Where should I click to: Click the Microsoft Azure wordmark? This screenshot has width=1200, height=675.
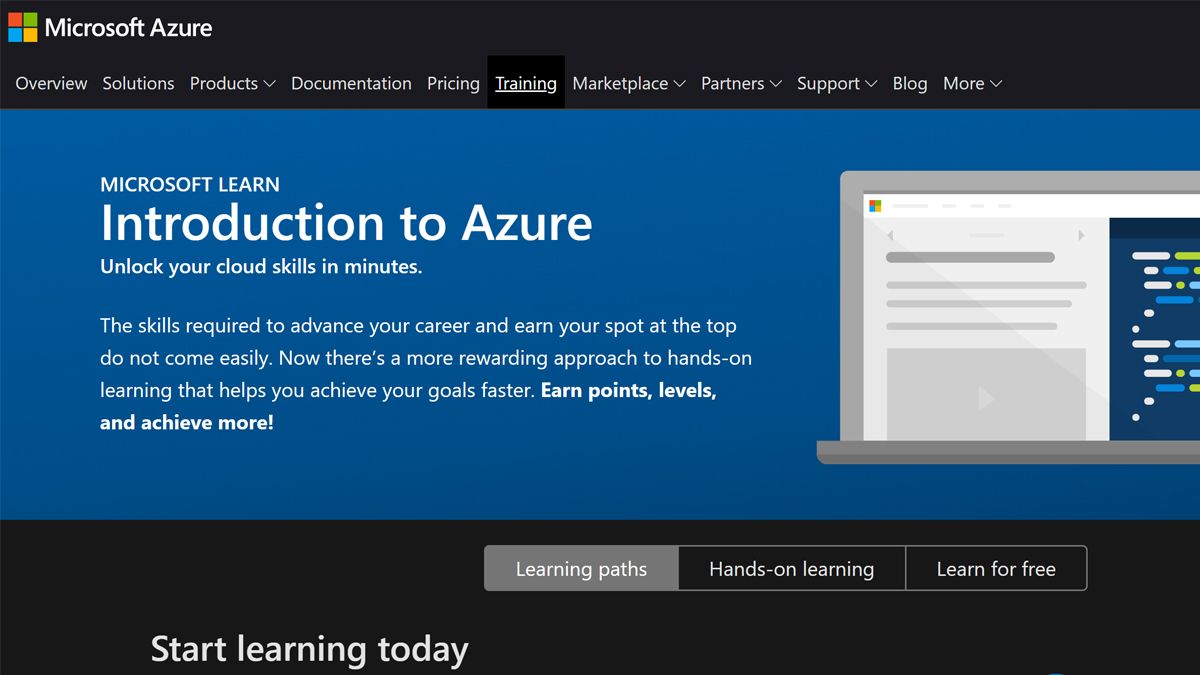128,27
